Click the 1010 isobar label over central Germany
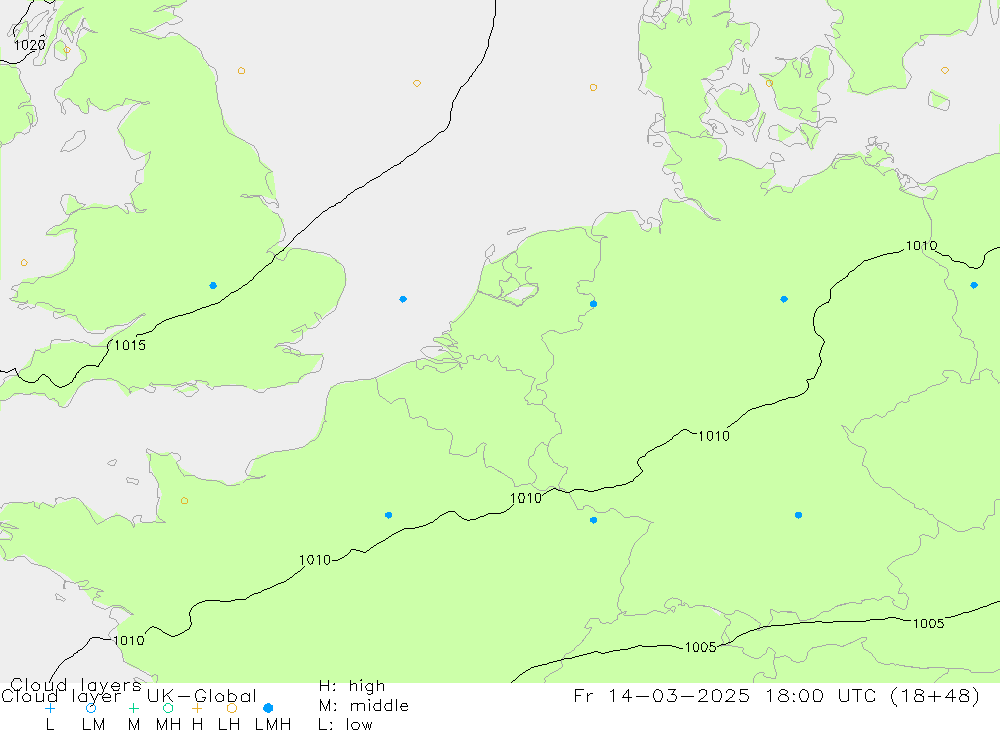 tap(714, 436)
